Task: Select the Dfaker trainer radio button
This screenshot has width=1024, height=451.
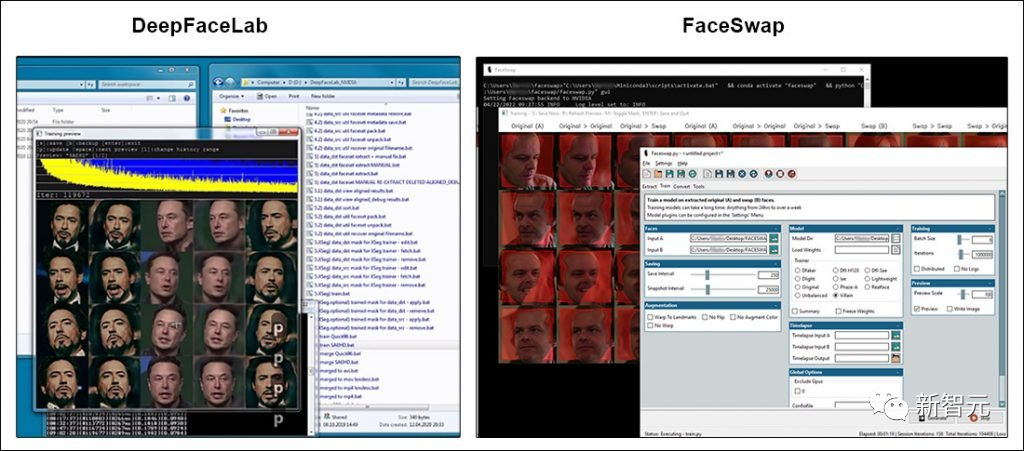Action: 797,270
